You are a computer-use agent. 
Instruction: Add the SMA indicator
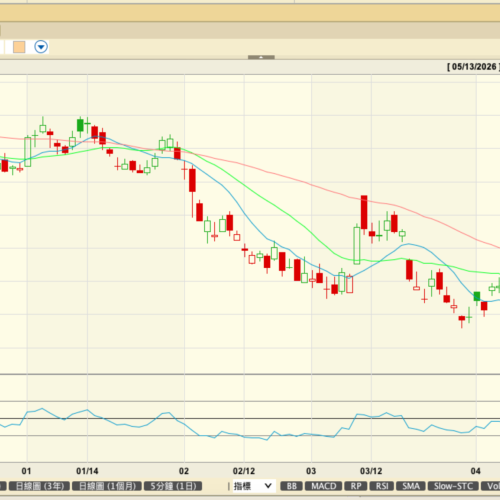coord(411,486)
